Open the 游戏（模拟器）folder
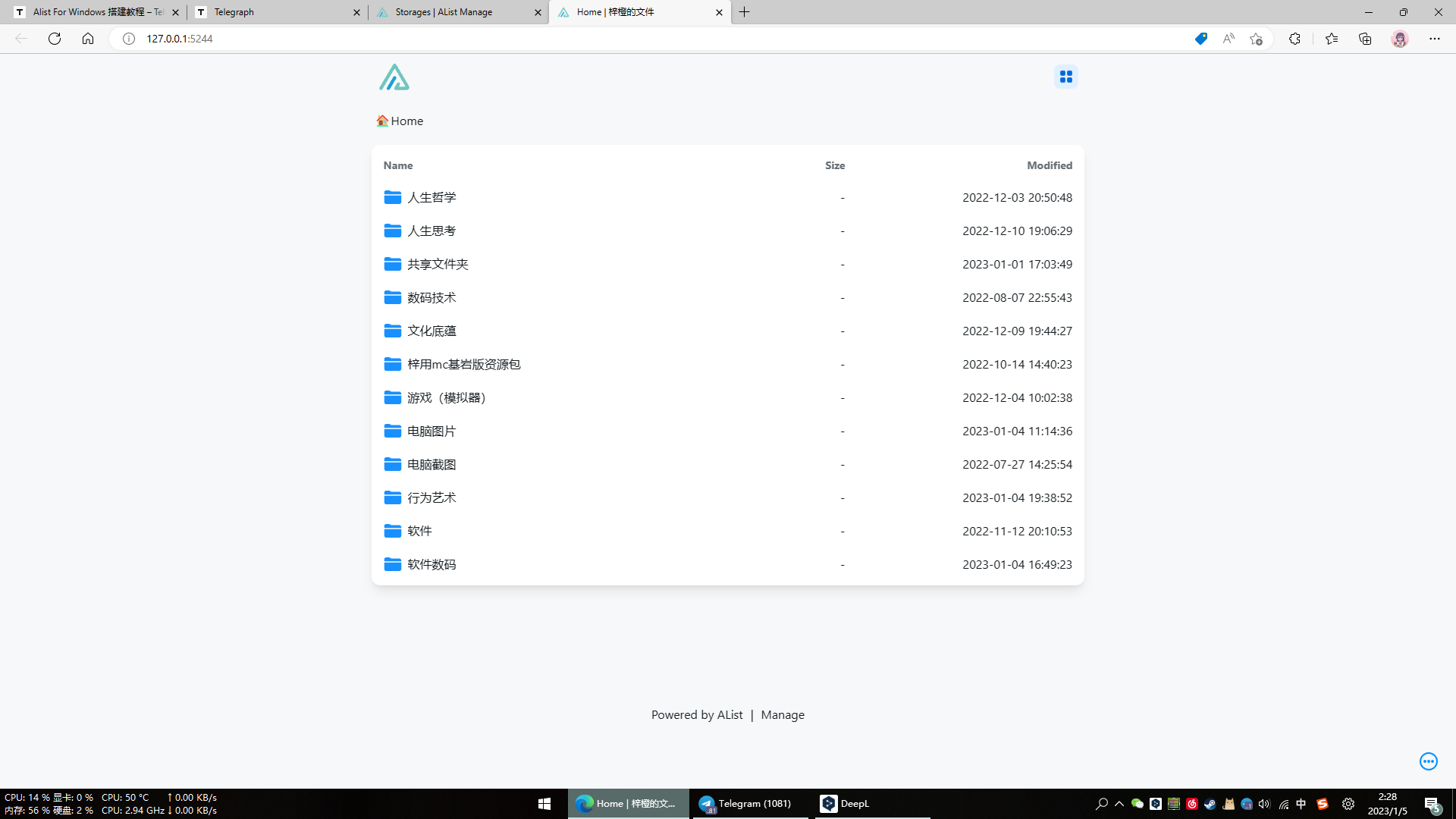This screenshot has width=1456, height=819. (446, 398)
